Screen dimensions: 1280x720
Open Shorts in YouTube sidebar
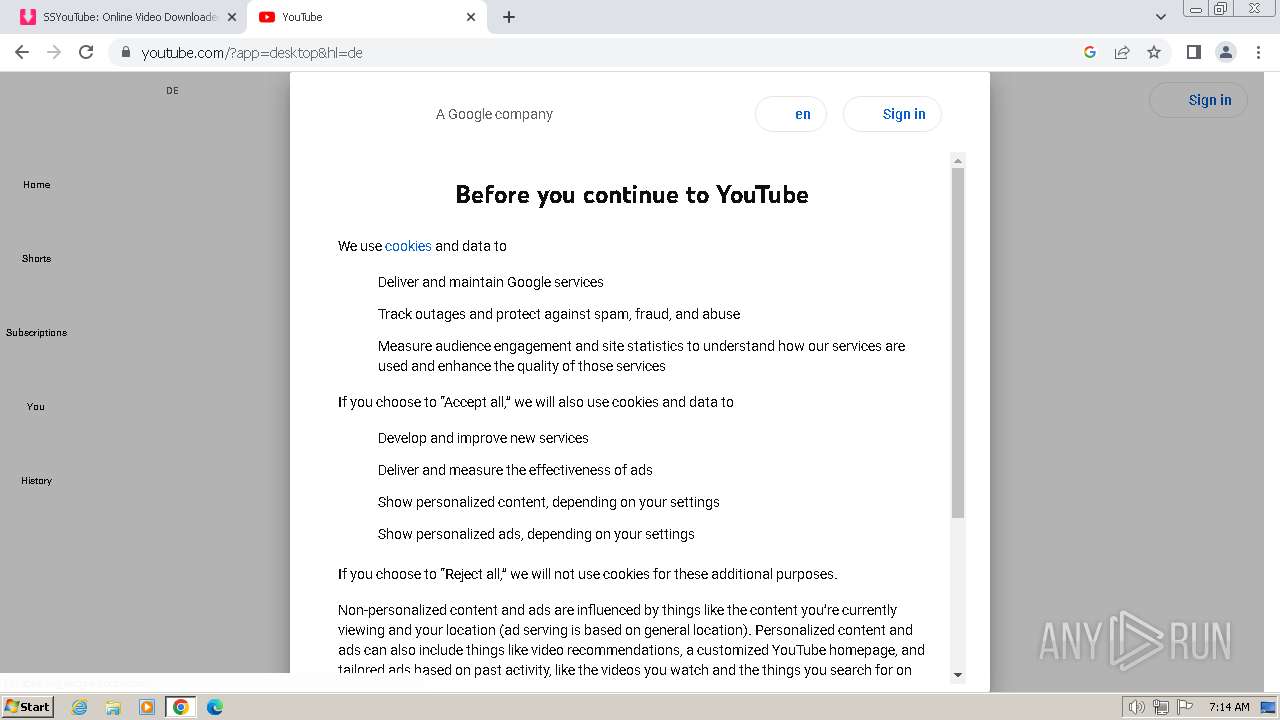37,259
